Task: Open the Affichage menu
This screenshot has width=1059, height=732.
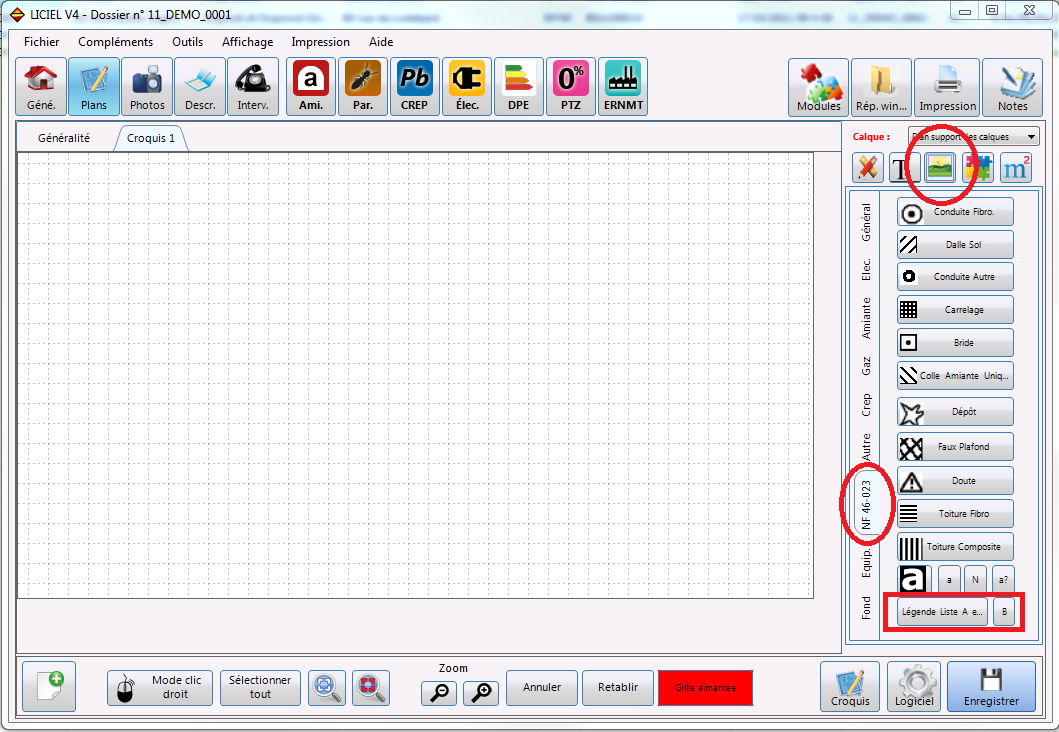Action: coord(247,42)
